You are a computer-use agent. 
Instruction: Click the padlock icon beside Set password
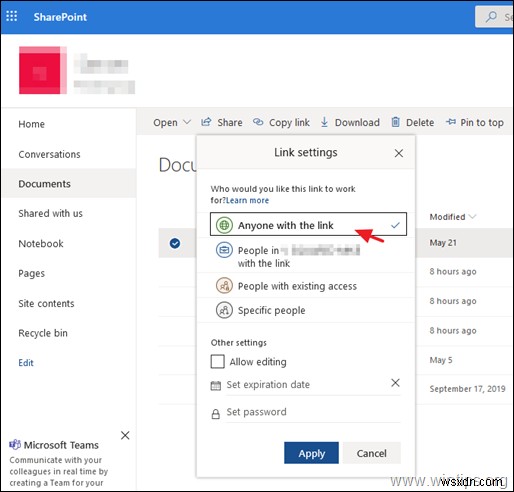[x=216, y=414]
